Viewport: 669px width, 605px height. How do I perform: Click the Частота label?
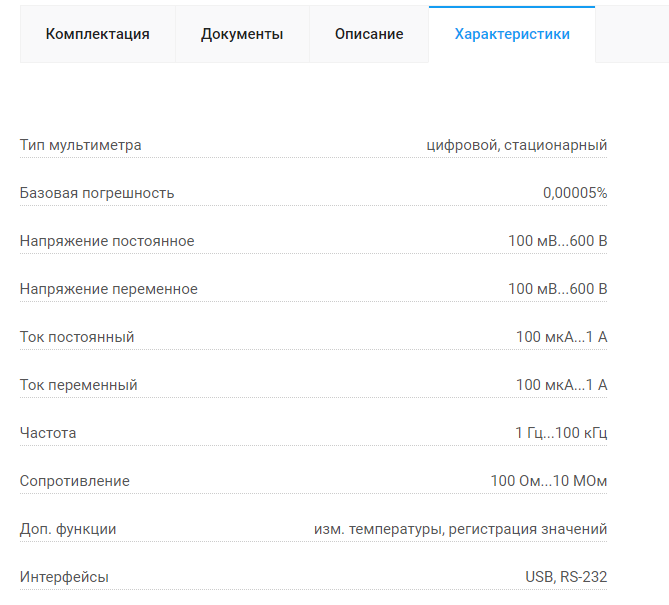[48, 433]
